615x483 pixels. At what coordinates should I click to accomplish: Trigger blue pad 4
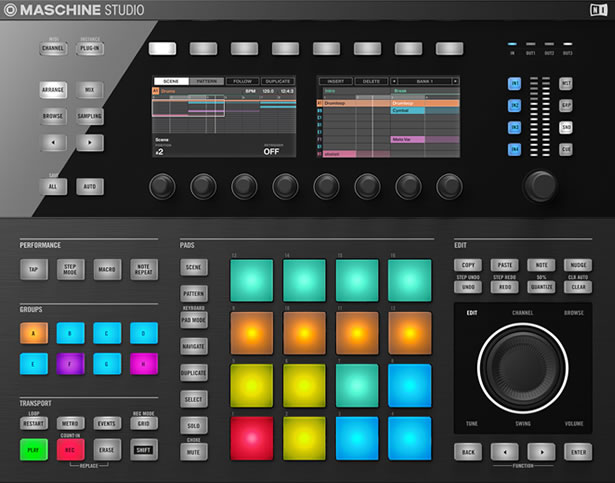pos(409,438)
